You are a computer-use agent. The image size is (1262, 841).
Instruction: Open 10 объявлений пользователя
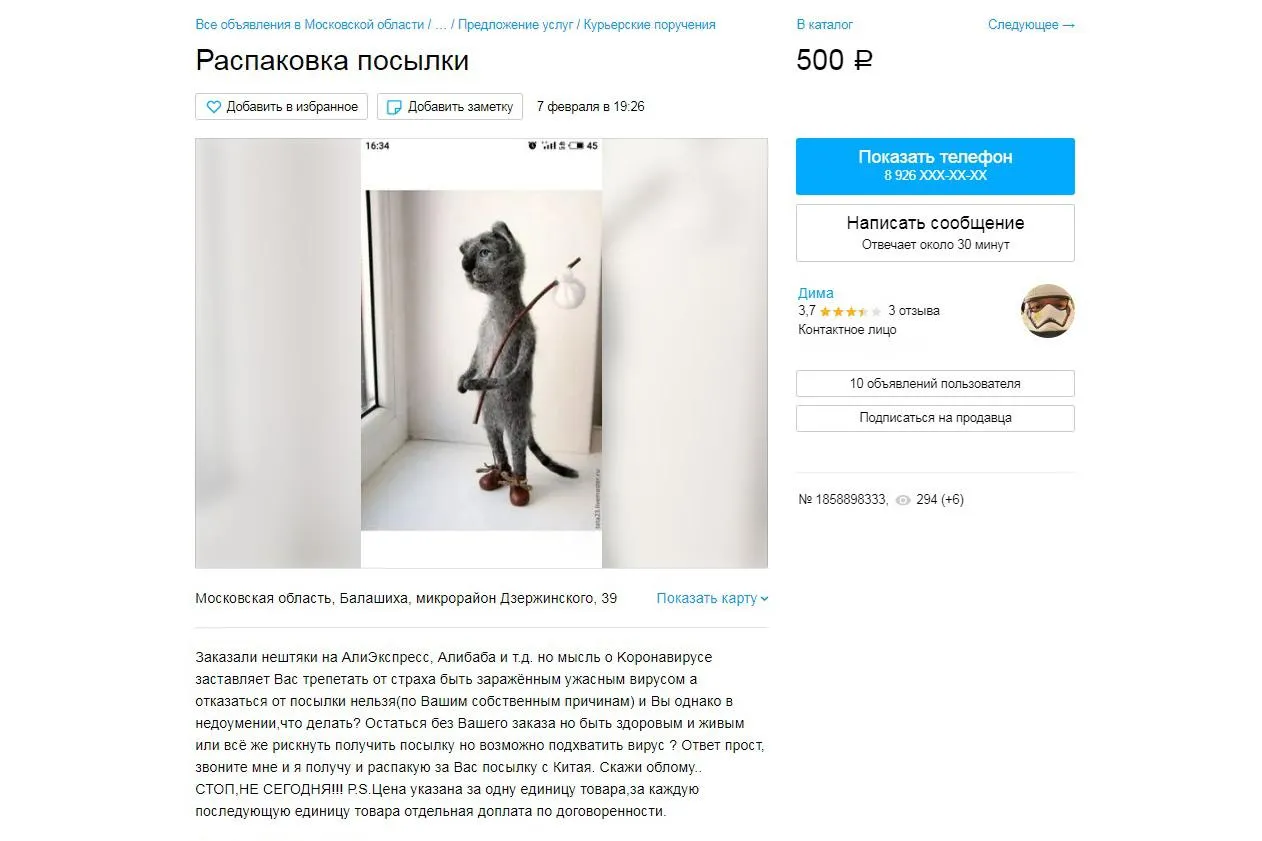tap(935, 383)
